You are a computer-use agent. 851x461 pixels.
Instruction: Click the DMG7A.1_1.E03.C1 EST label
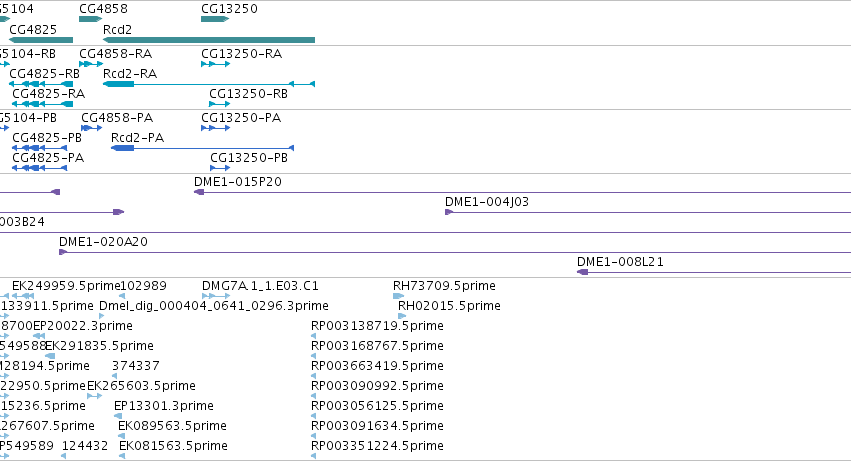260,286
